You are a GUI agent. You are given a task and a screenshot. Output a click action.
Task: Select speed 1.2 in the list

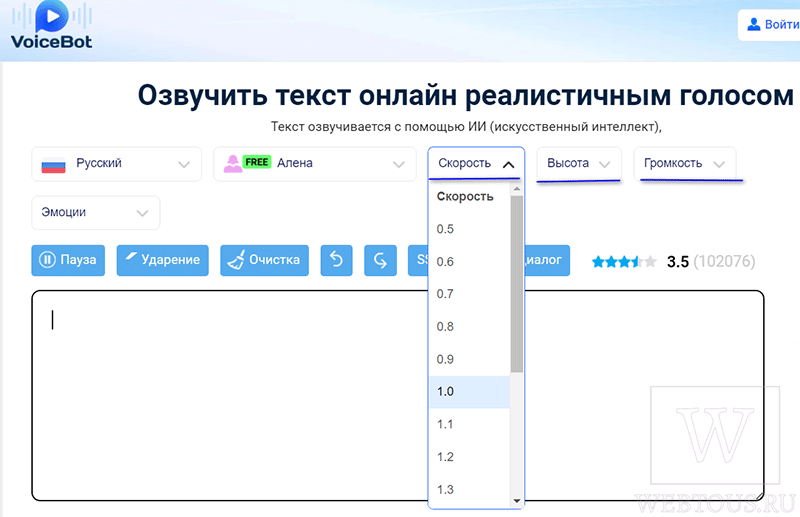pyautogui.click(x=469, y=457)
